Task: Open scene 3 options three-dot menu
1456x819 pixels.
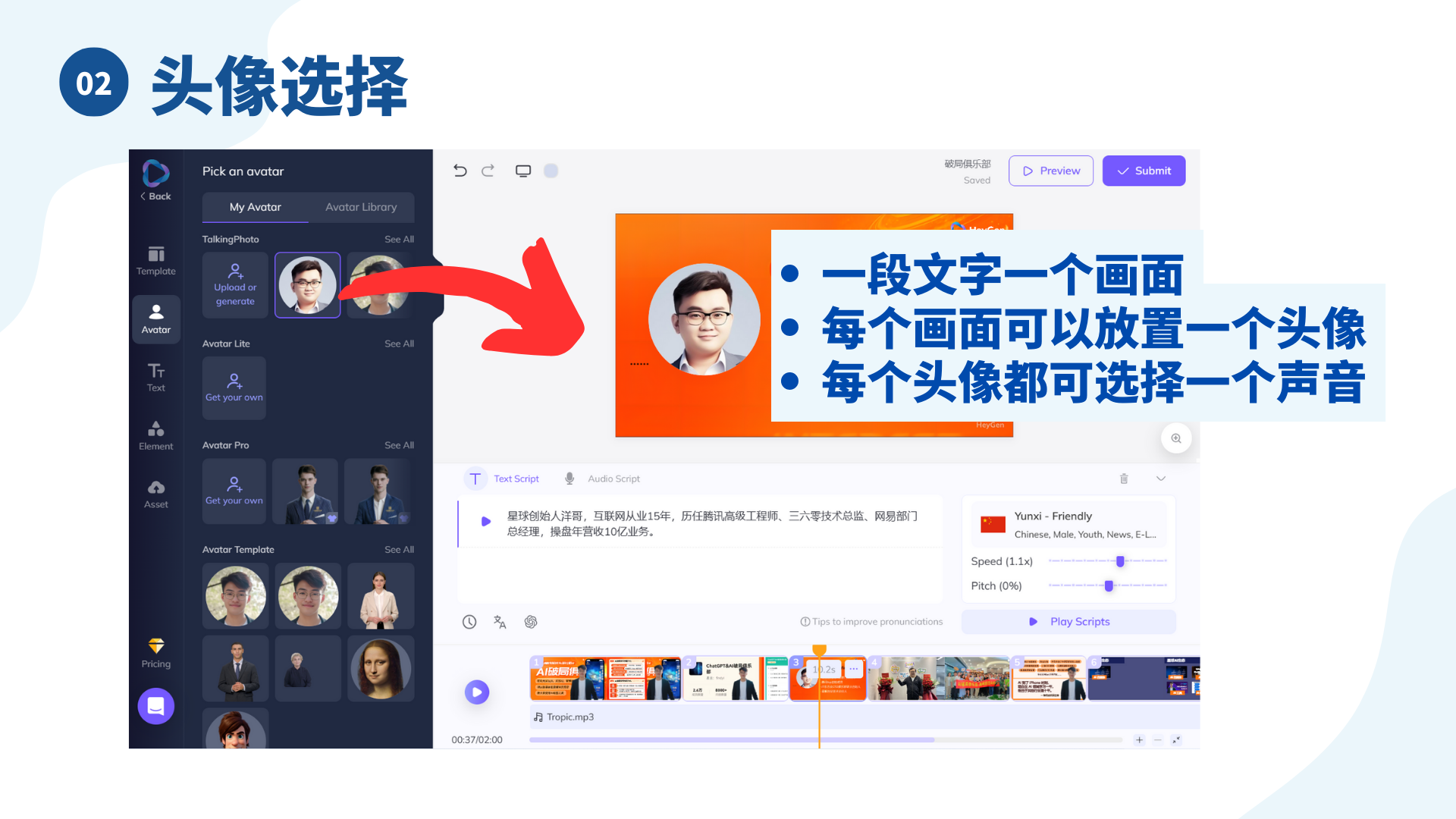Action: (854, 669)
